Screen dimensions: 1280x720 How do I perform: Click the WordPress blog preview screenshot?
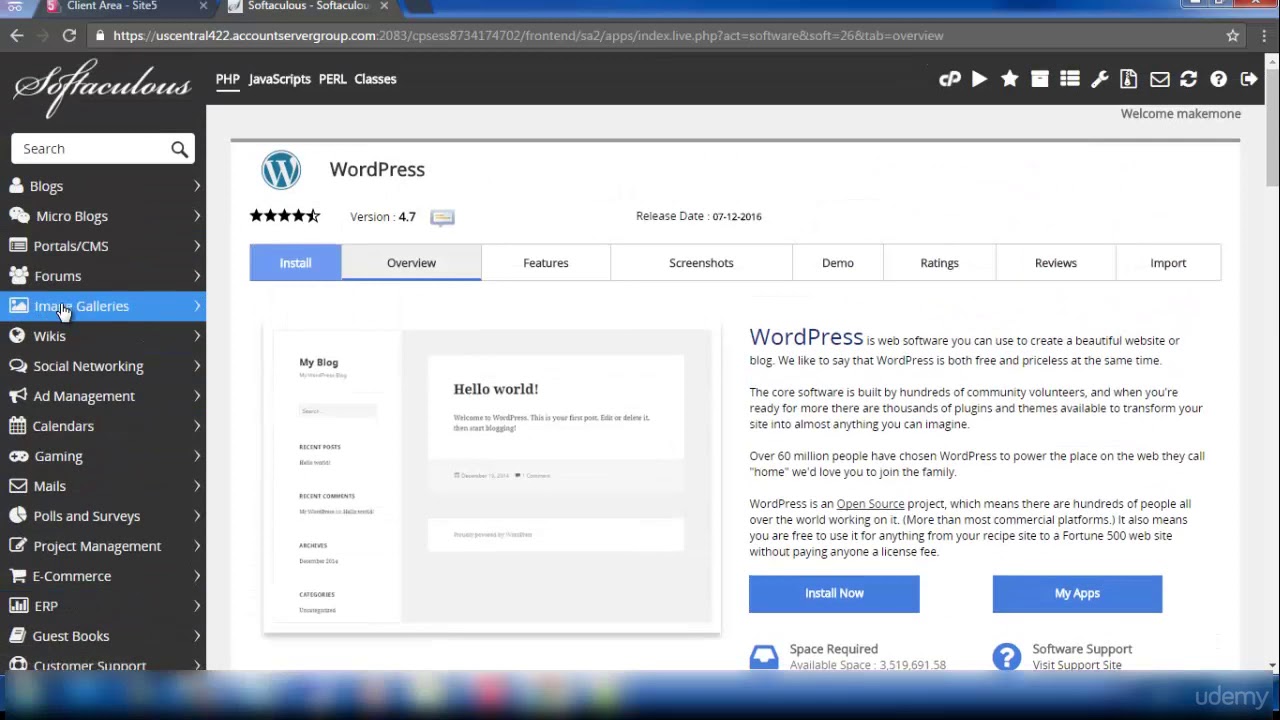491,478
